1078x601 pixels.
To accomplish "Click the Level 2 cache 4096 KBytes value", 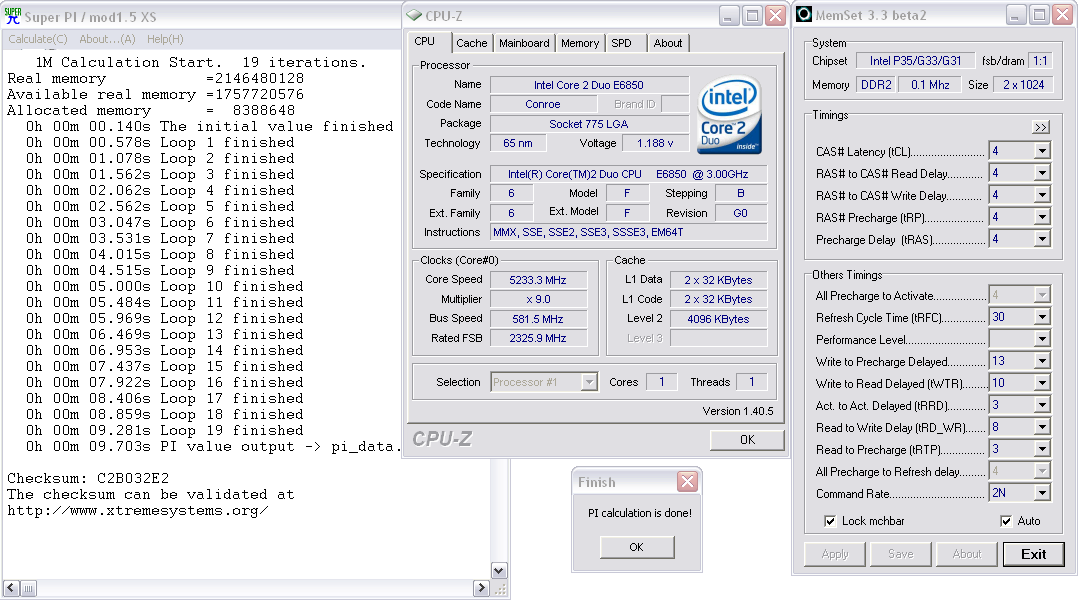I will (x=718, y=319).
